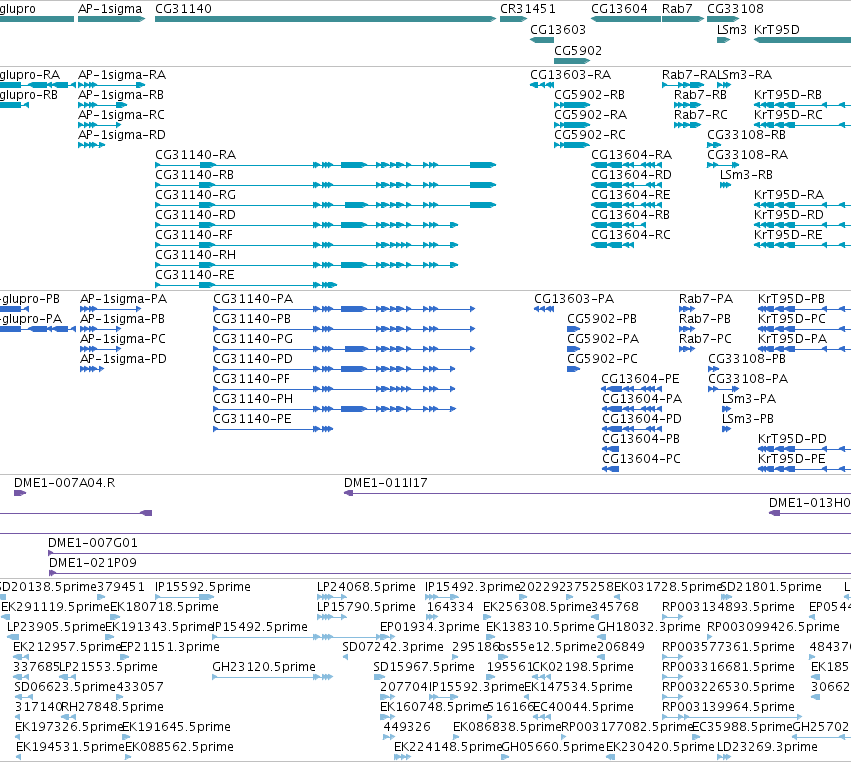Select protein CG13603-PA
The width and height of the screenshot is (851, 762).
[x=544, y=309]
